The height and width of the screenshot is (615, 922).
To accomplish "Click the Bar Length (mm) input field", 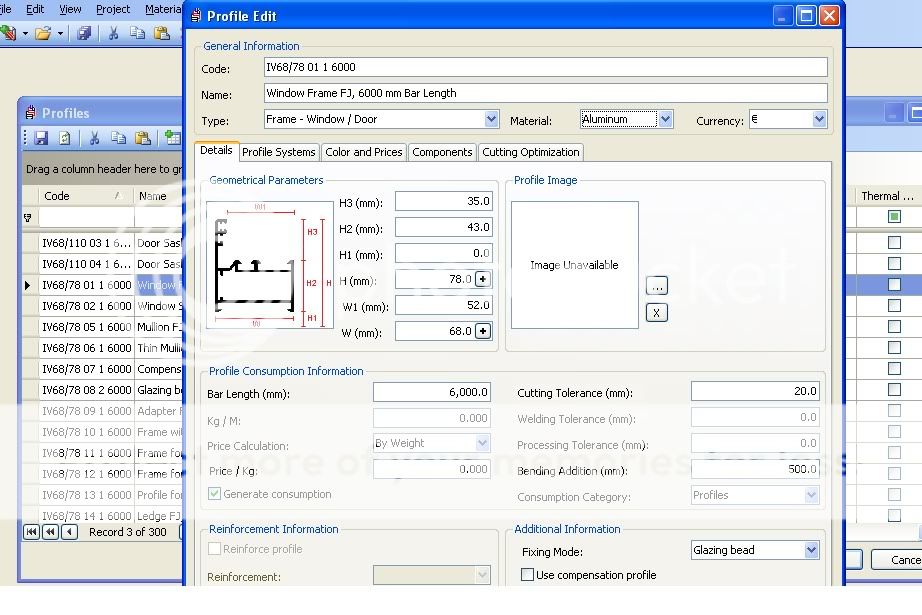I will click(431, 393).
